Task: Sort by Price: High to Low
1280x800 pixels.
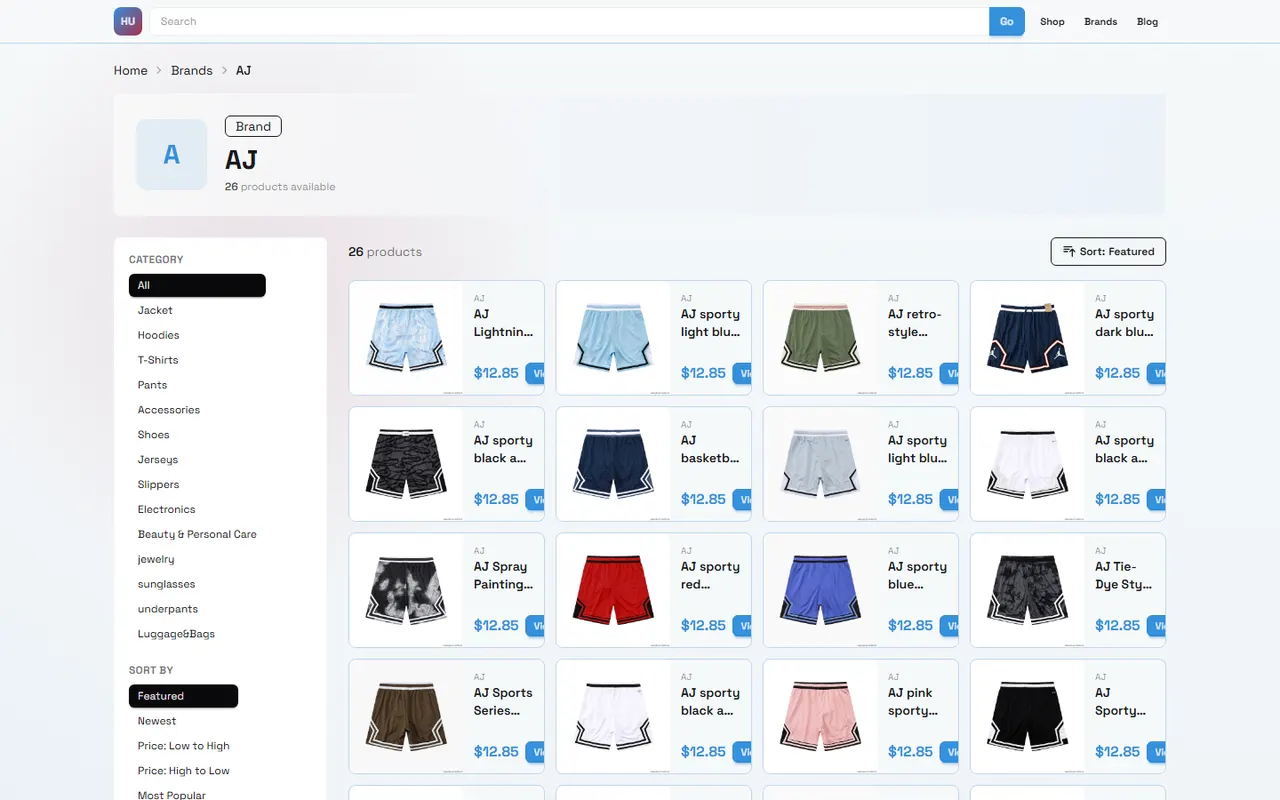Action: [x=184, y=771]
